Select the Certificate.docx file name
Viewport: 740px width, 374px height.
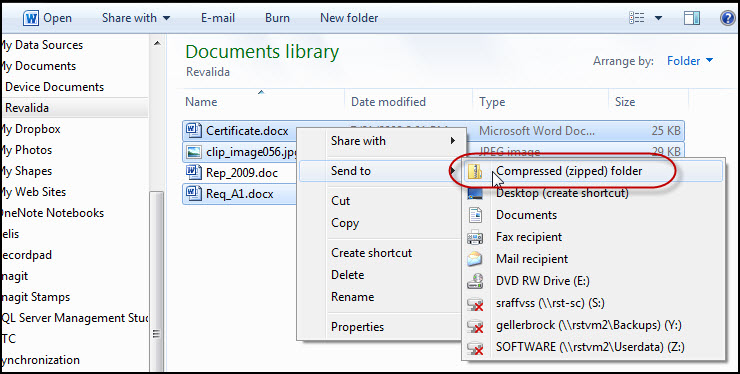tap(247, 131)
